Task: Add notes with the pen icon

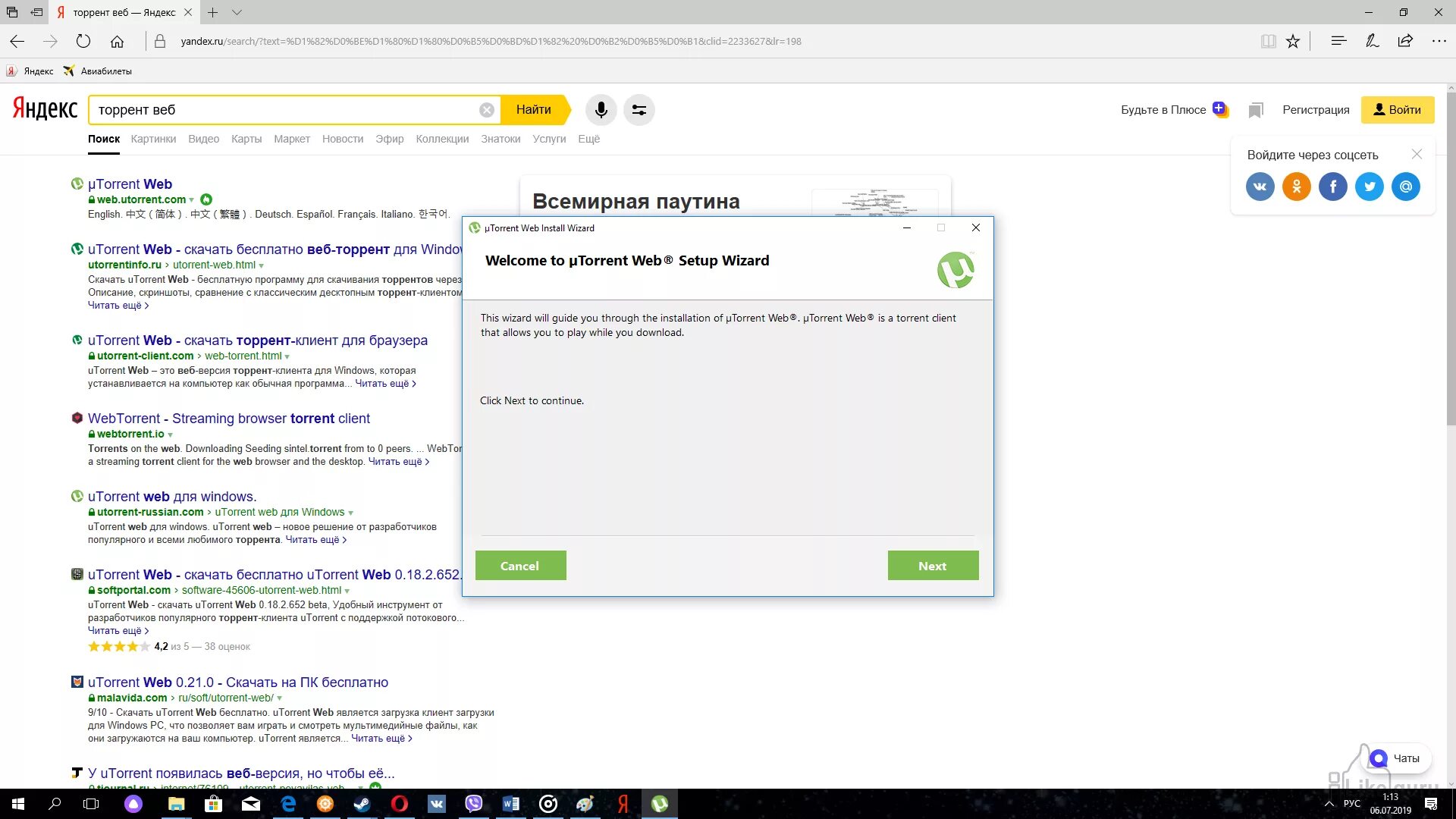Action: (x=1372, y=41)
